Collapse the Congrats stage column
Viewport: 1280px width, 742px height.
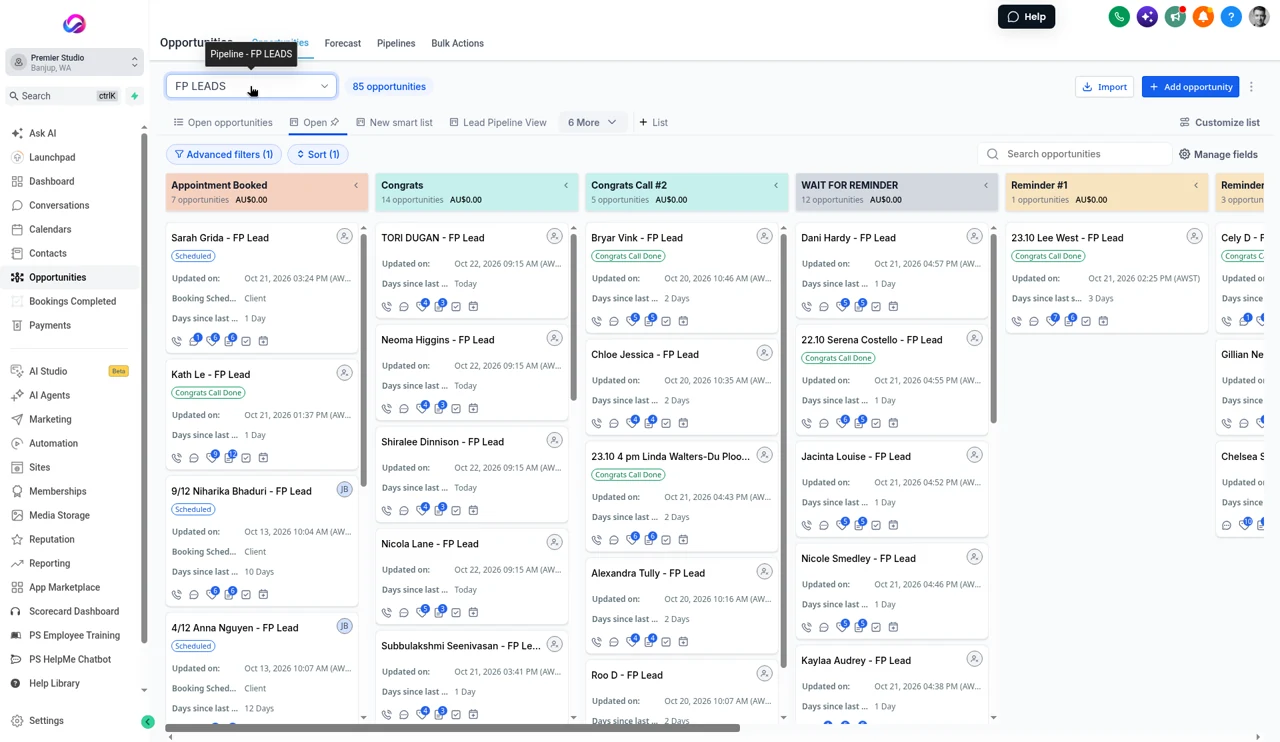coord(566,185)
